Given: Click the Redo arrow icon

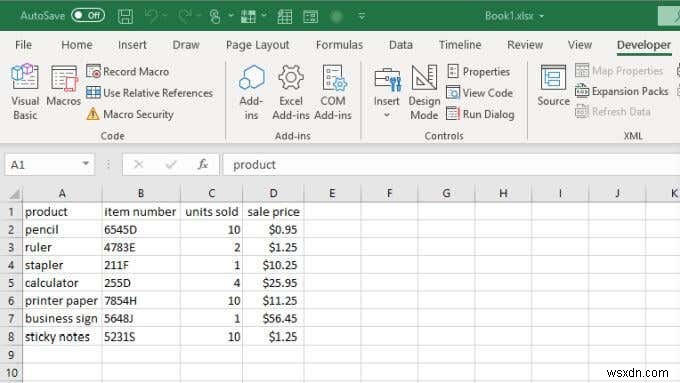Looking at the screenshot, I should coord(185,16).
